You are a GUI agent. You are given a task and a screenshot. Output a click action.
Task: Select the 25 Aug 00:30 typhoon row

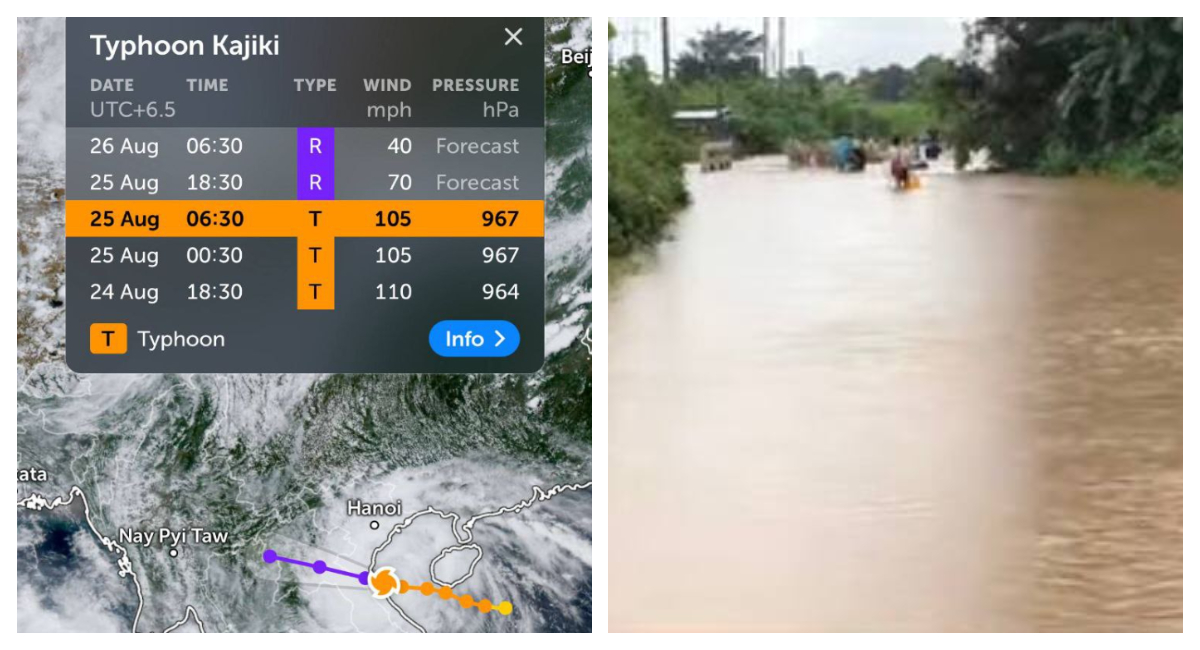coord(305,255)
